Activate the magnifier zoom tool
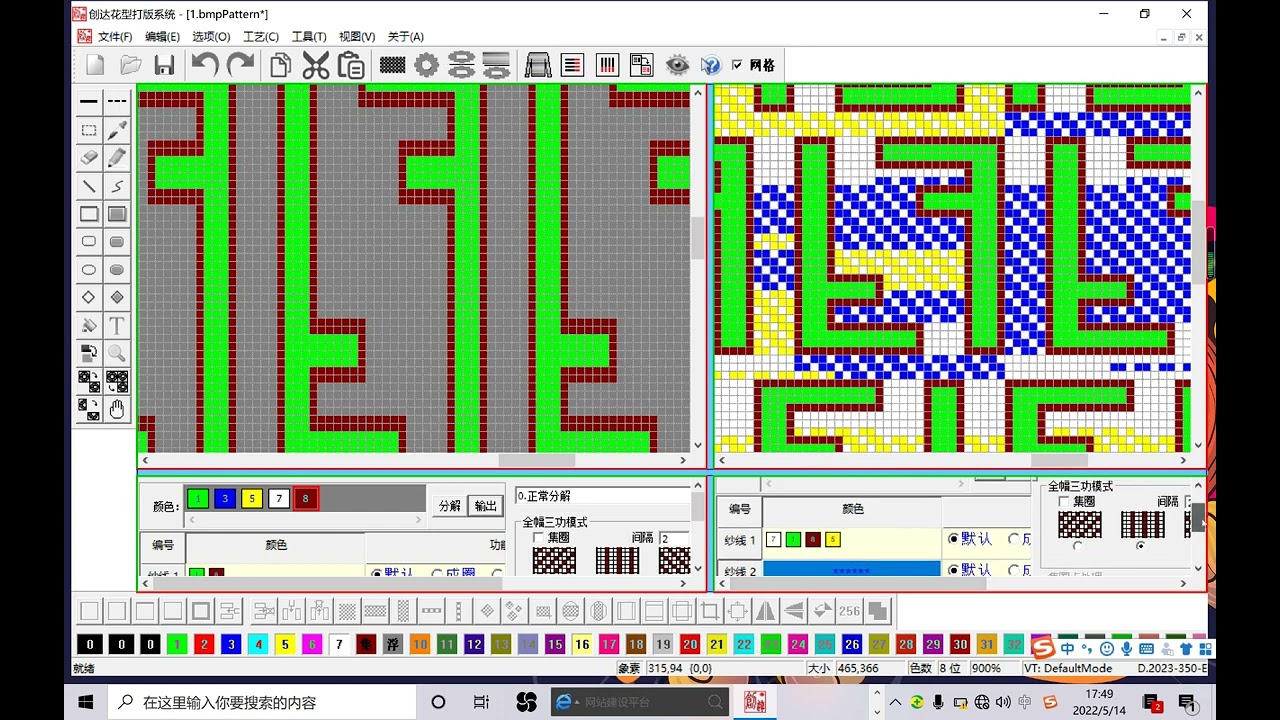The height and width of the screenshot is (720, 1280). tap(117, 353)
